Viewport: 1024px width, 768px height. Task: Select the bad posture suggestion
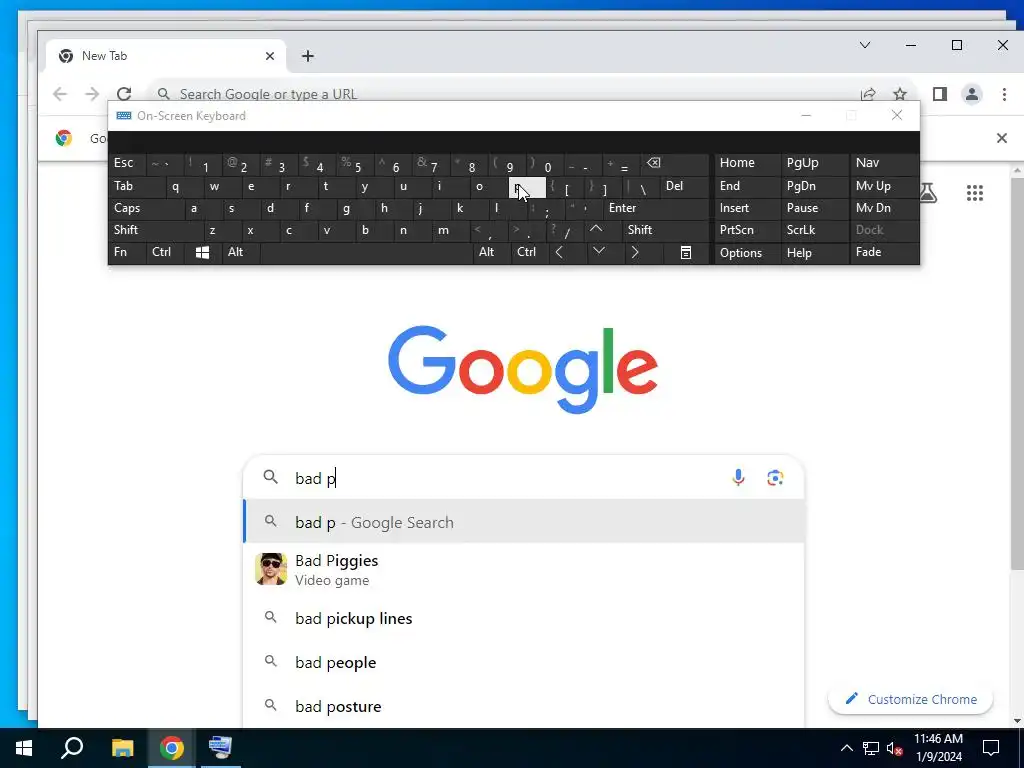[524, 706]
